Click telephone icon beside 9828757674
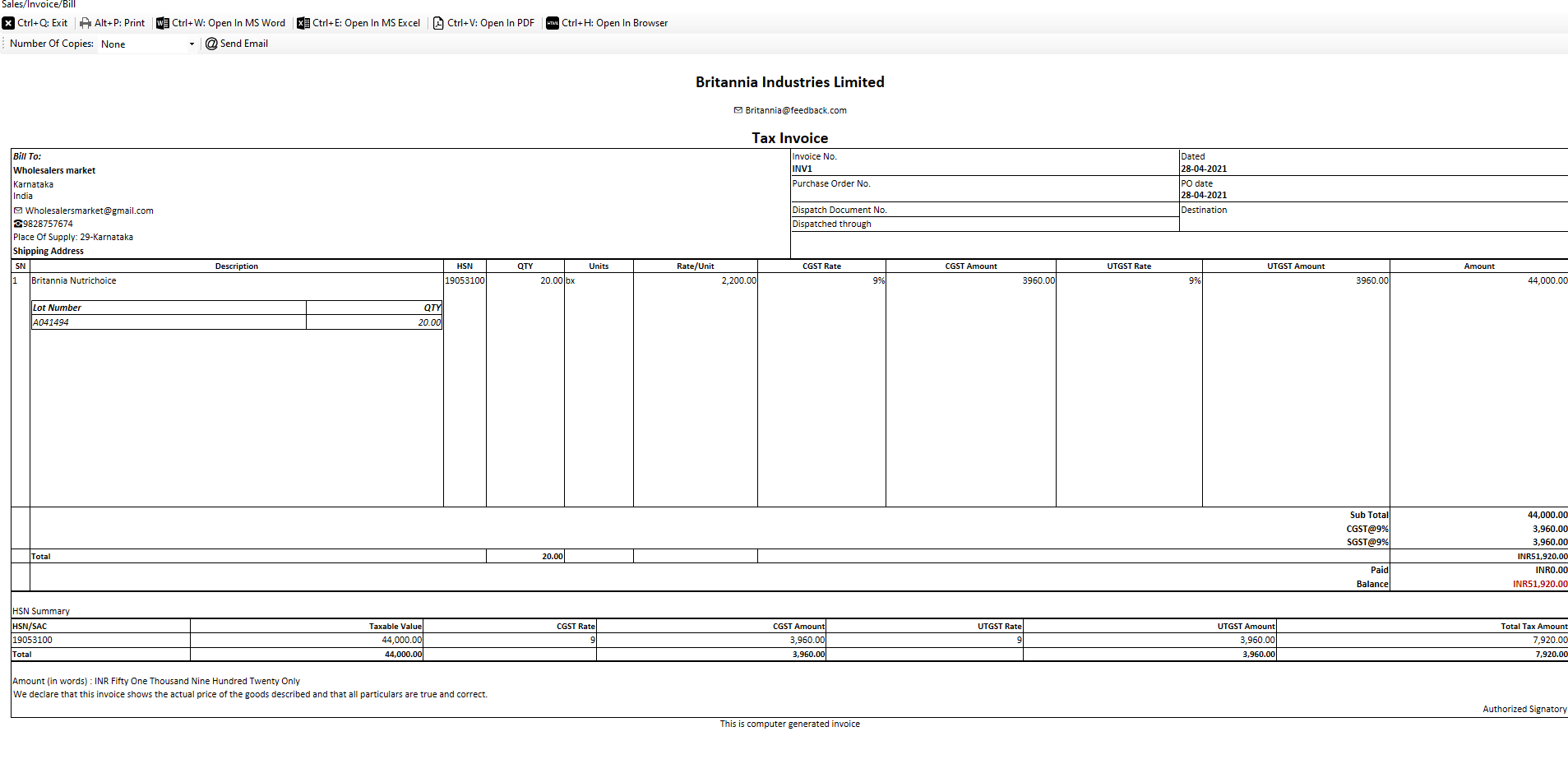The width and height of the screenshot is (1568, 773). pyautogui.click(x=18, y=224)
